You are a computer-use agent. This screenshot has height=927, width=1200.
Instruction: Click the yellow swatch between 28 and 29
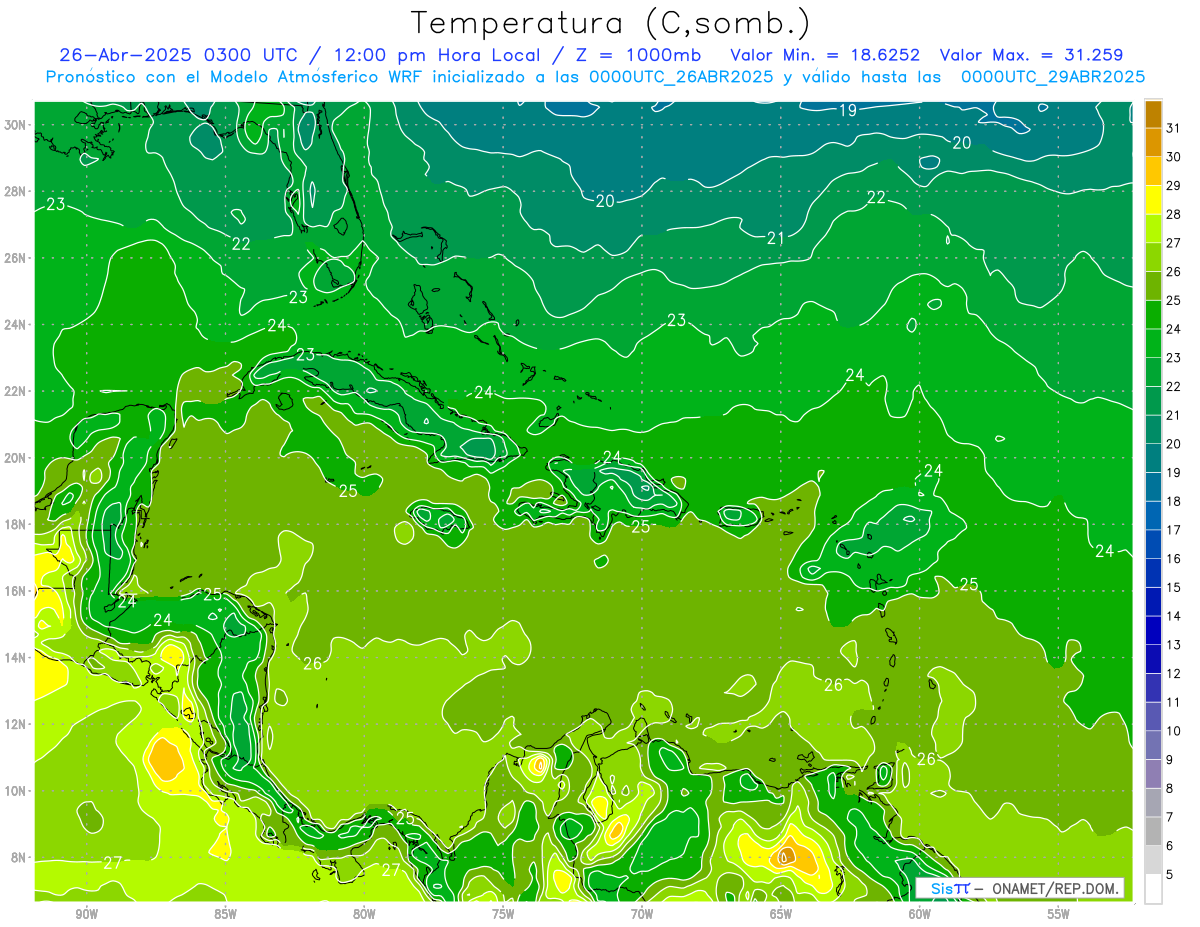(x=1153, y=200)
